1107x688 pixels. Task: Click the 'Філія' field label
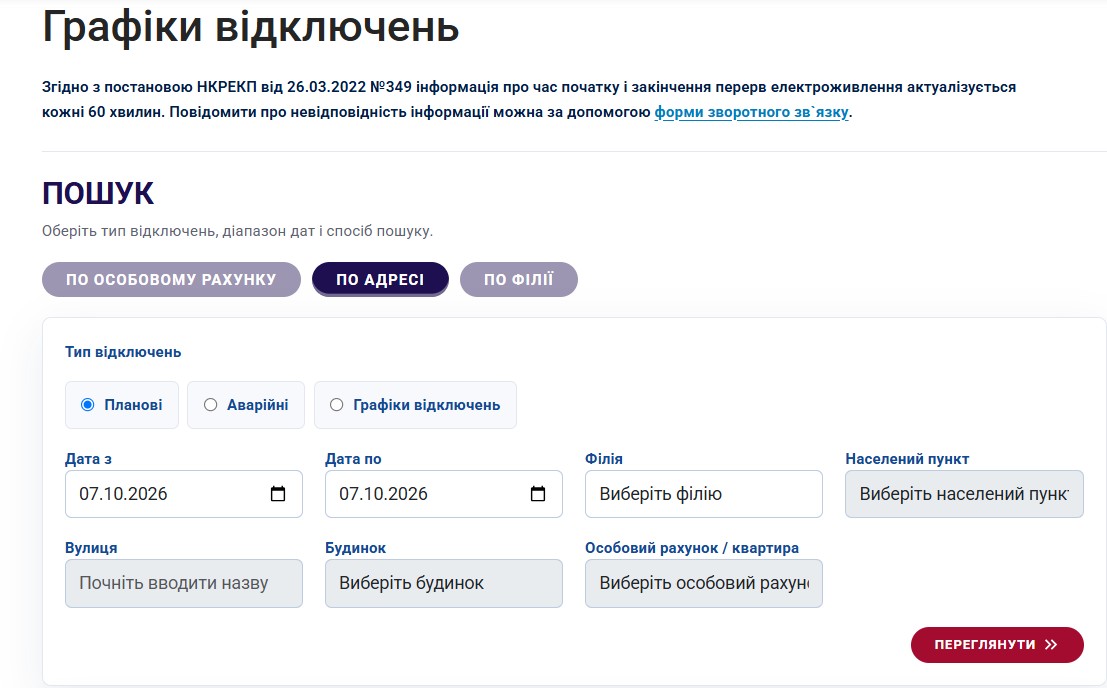click(604, 459)
